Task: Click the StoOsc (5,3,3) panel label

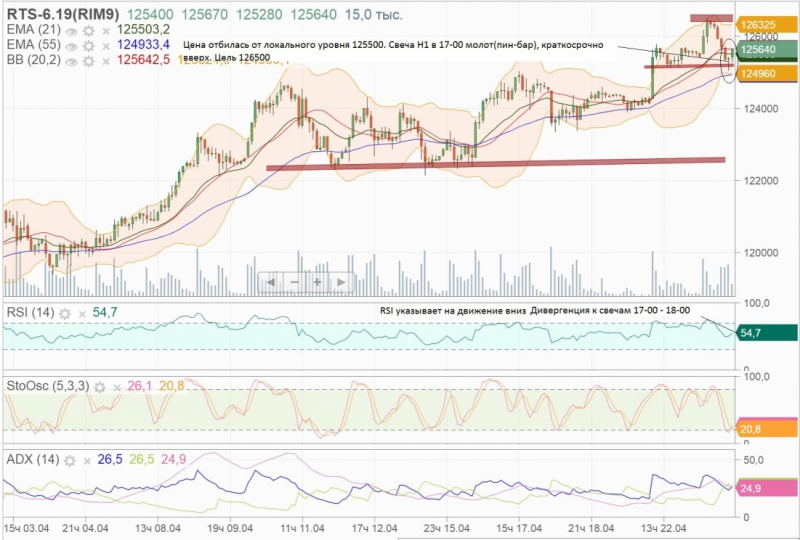Action: [47, 386]
